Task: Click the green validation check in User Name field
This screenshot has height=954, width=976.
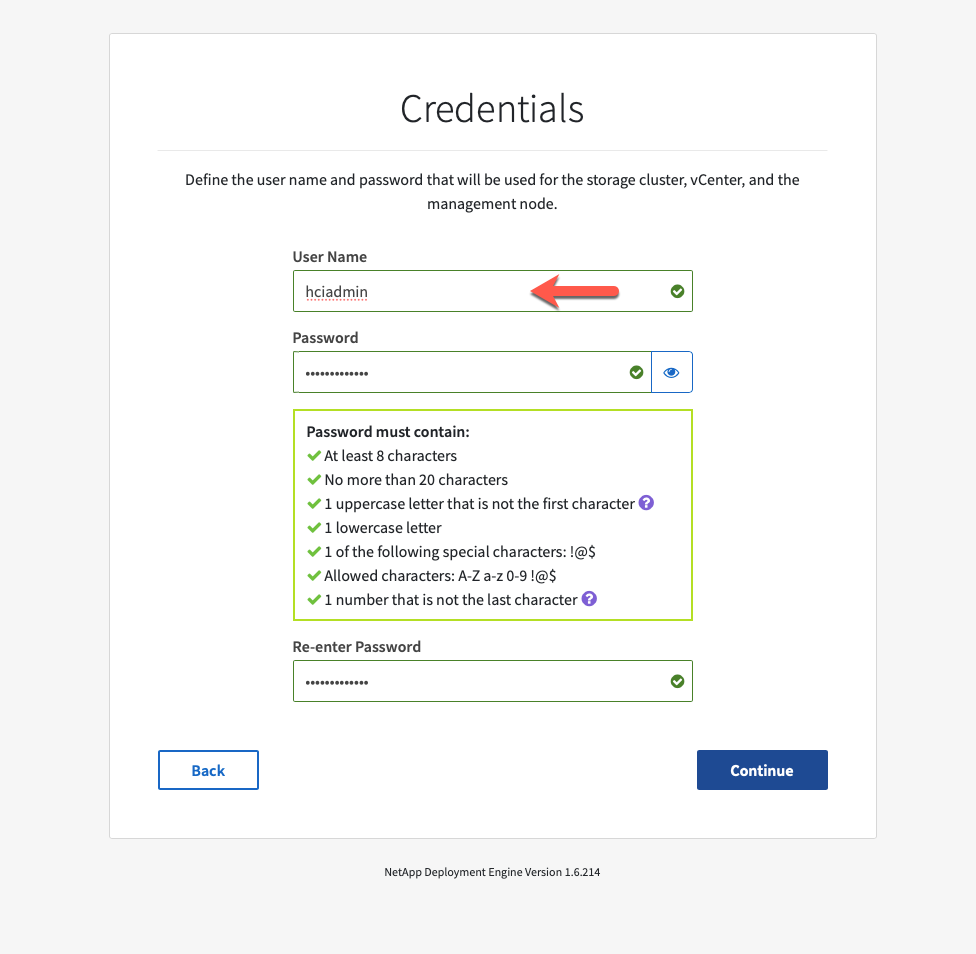Action: point(677,291)
